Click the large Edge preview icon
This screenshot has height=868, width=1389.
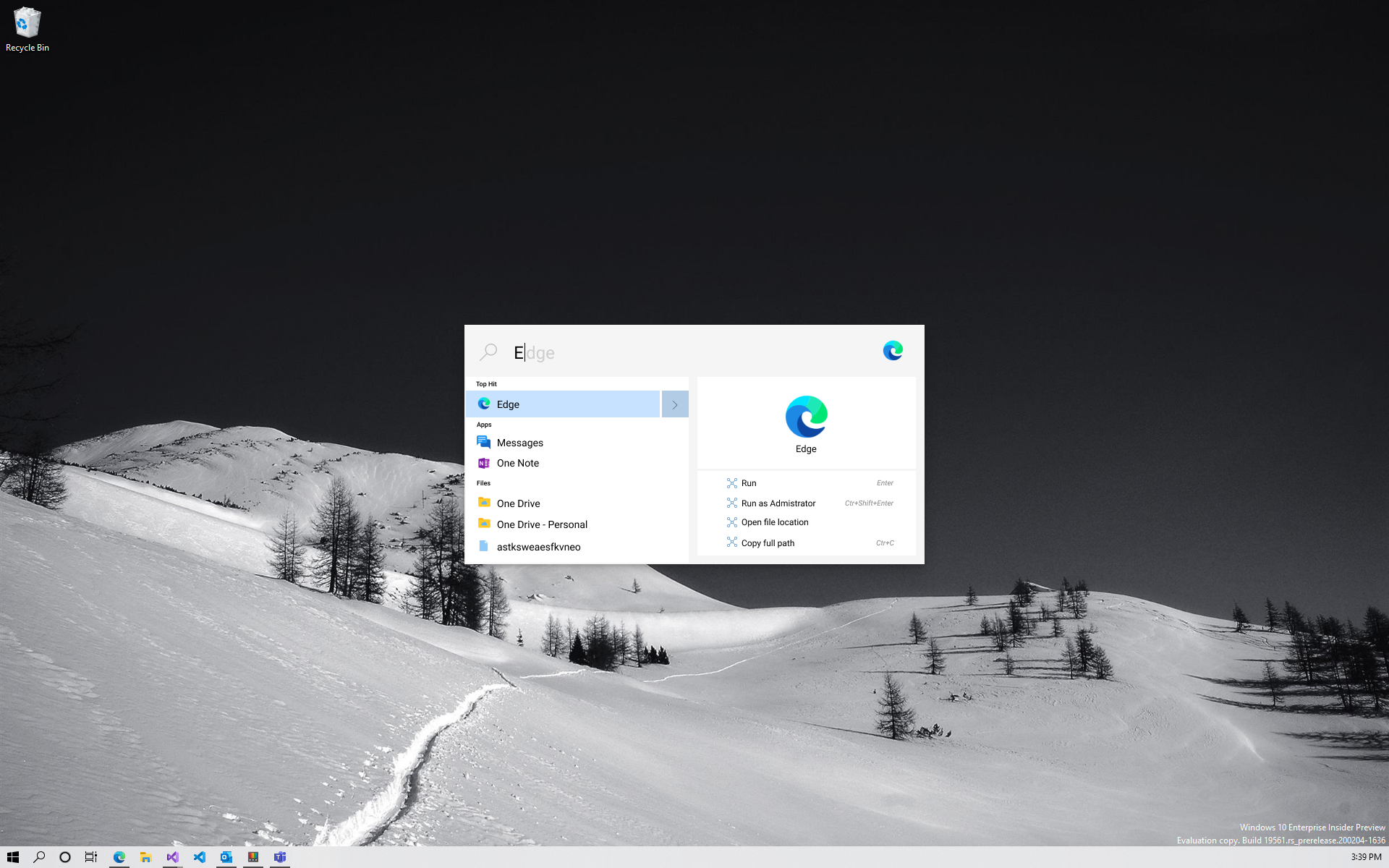tap(806, 417)
